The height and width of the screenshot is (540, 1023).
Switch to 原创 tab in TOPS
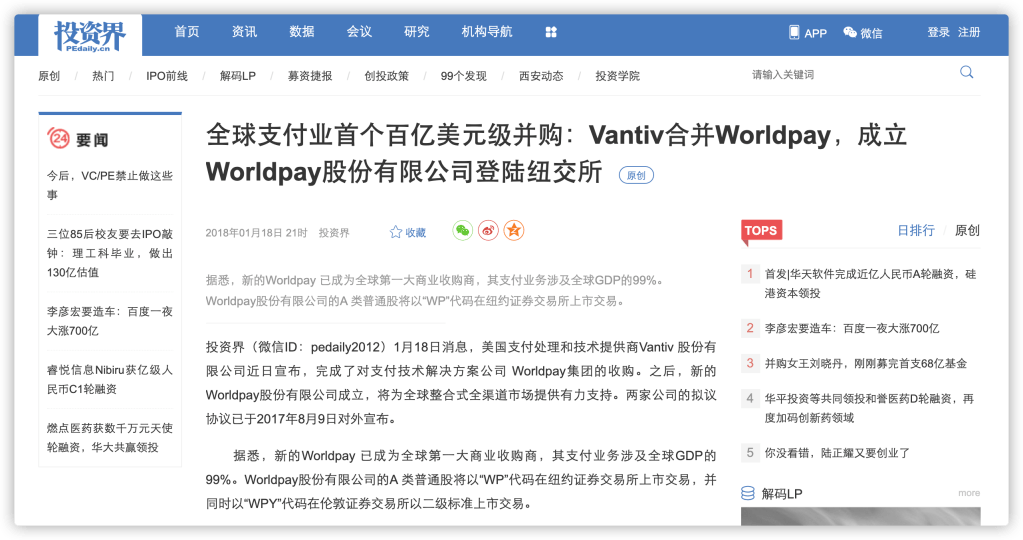[x=967, y=230]
